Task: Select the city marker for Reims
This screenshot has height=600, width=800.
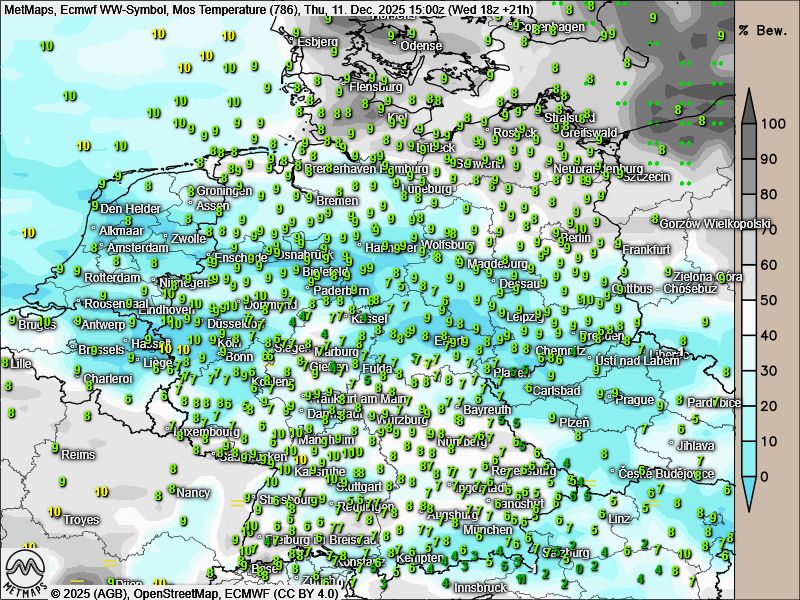Action: click(57, 453)
